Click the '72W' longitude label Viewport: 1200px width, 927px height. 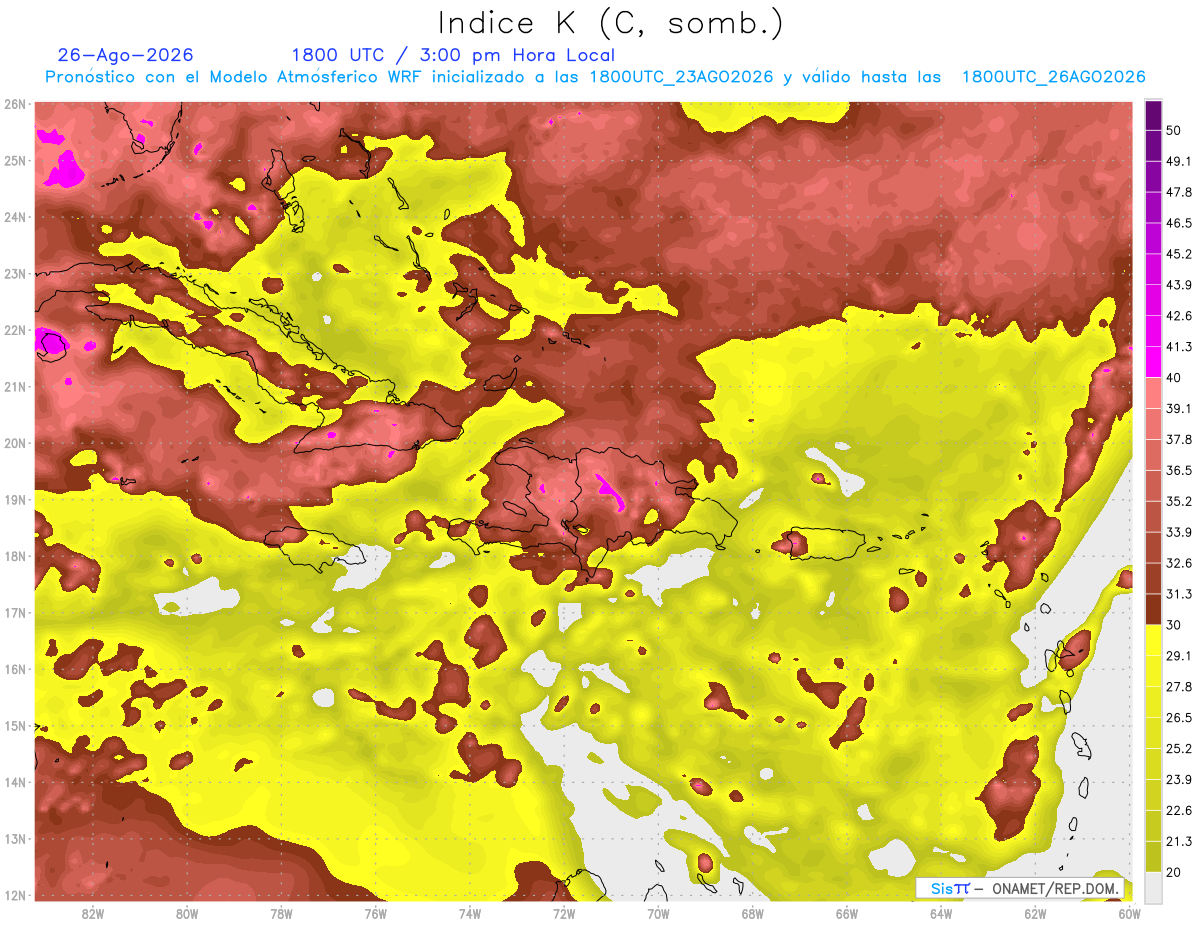click(564, 913)
